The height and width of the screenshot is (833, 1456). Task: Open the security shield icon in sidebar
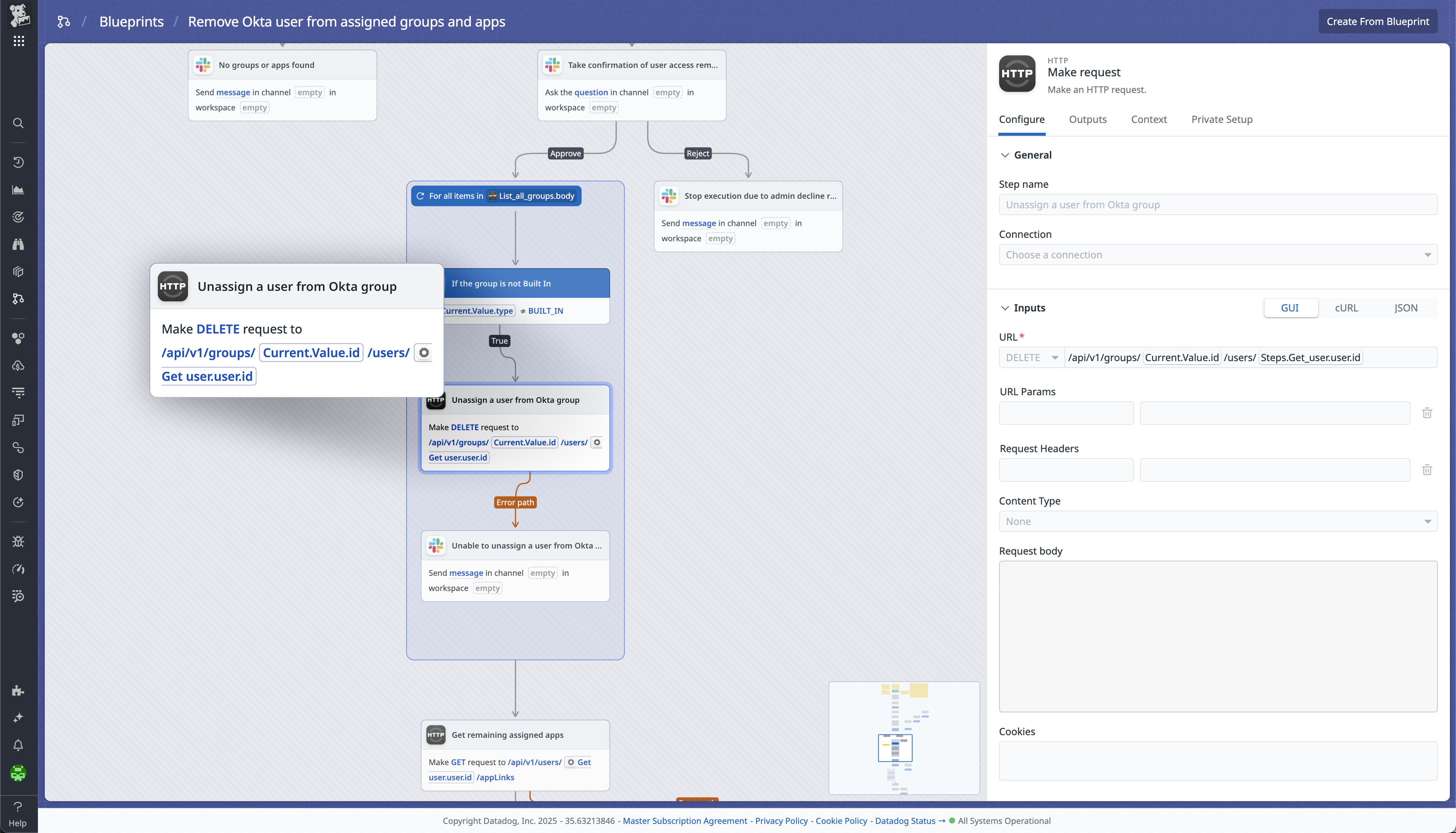18,474
